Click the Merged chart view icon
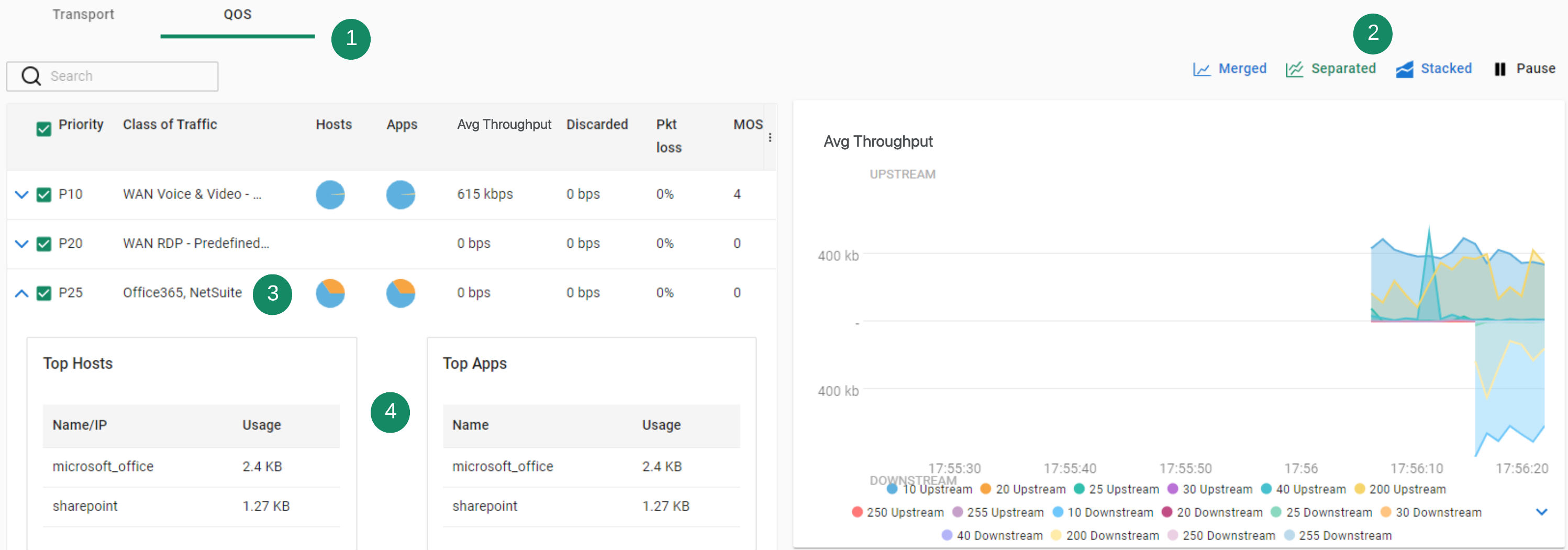The width and height of the screenshot is (1568, 550). click(1201, 69)
